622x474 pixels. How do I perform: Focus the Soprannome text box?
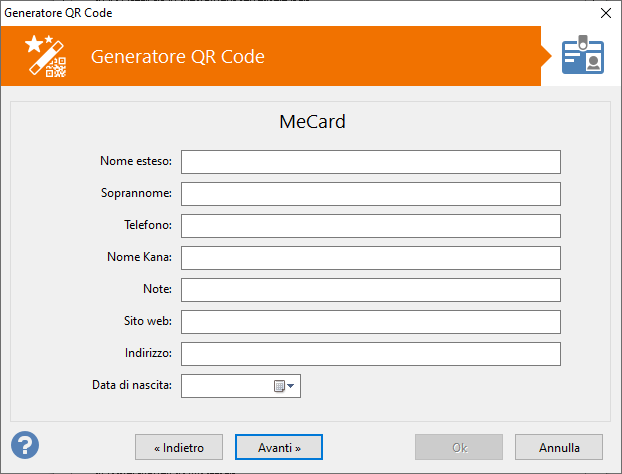click(x=370, y=194)
